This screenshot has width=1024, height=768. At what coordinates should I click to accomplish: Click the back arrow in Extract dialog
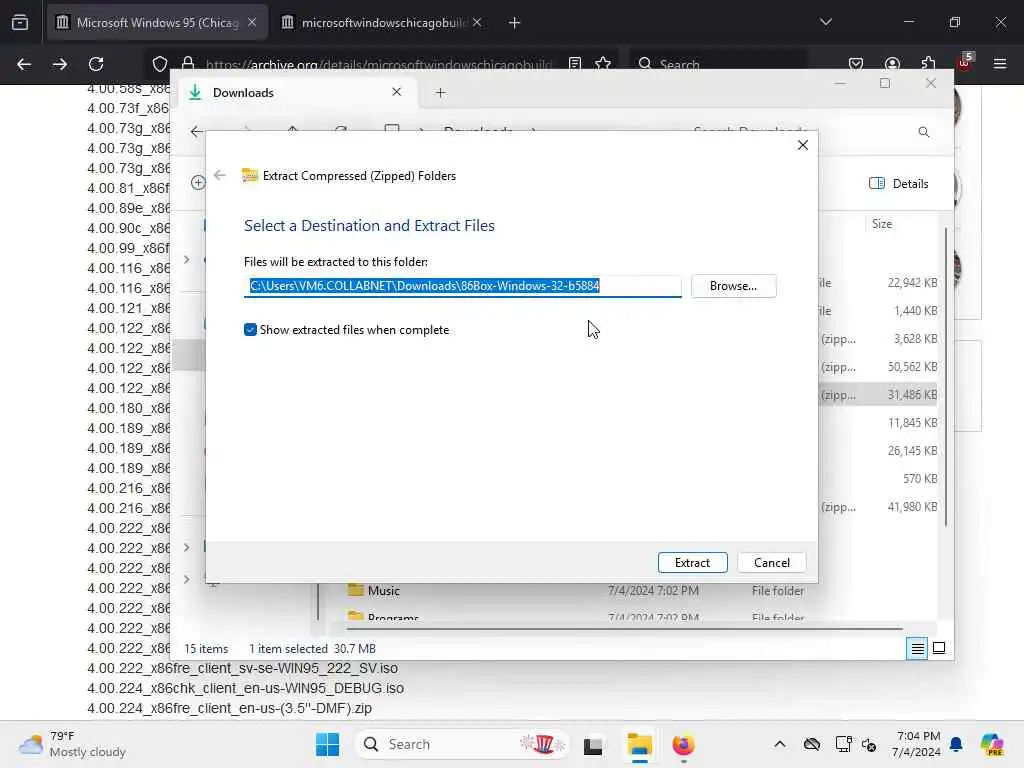coord(220,175)
